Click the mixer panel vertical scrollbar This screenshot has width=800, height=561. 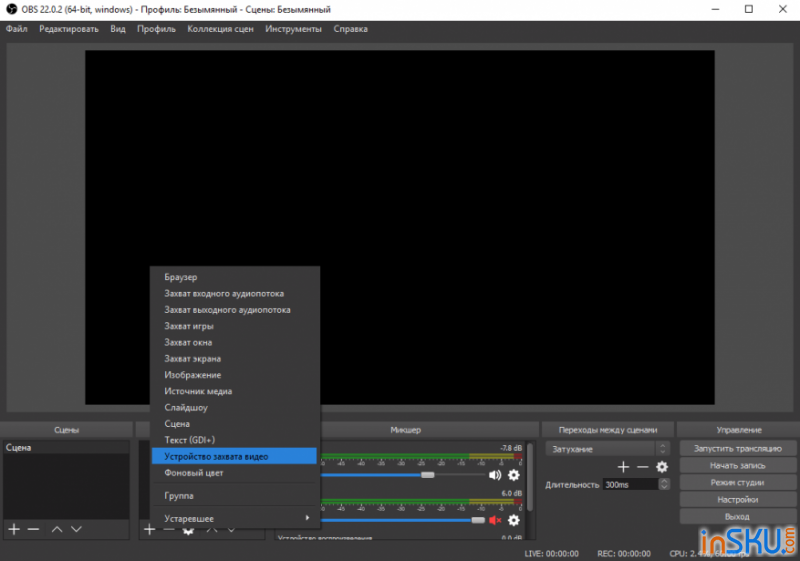(x=530, y=477)
